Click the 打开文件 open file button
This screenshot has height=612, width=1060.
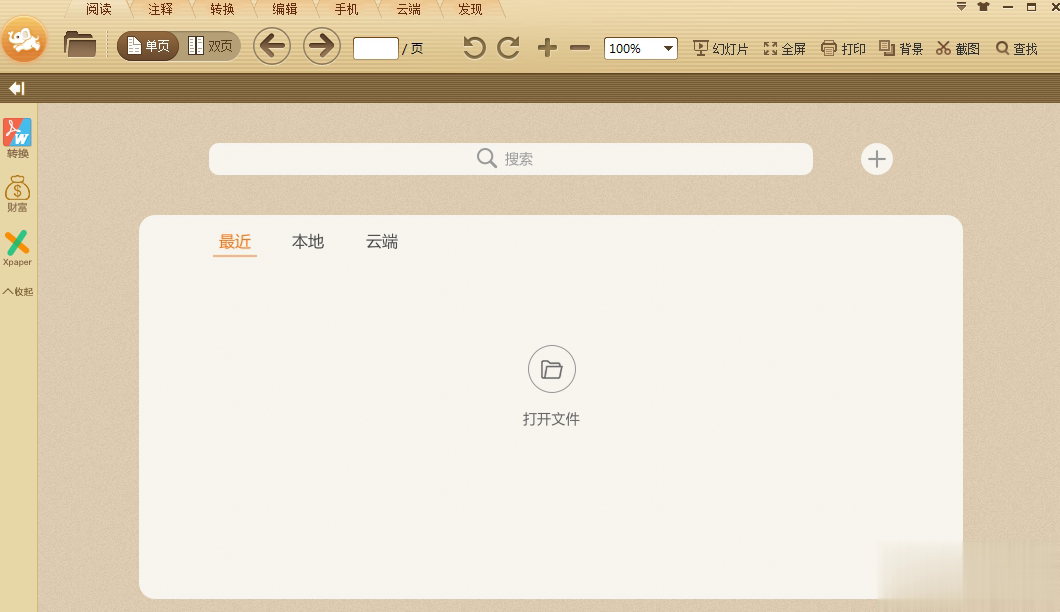point(551,385)
